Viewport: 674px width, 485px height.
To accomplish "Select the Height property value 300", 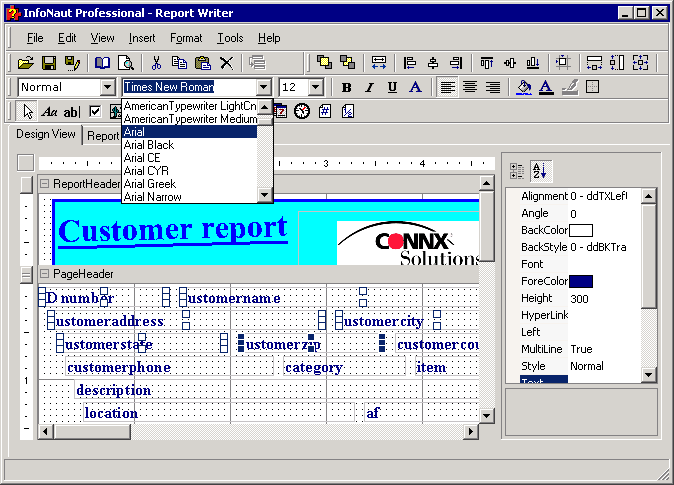I will click(x=579, y=299).
